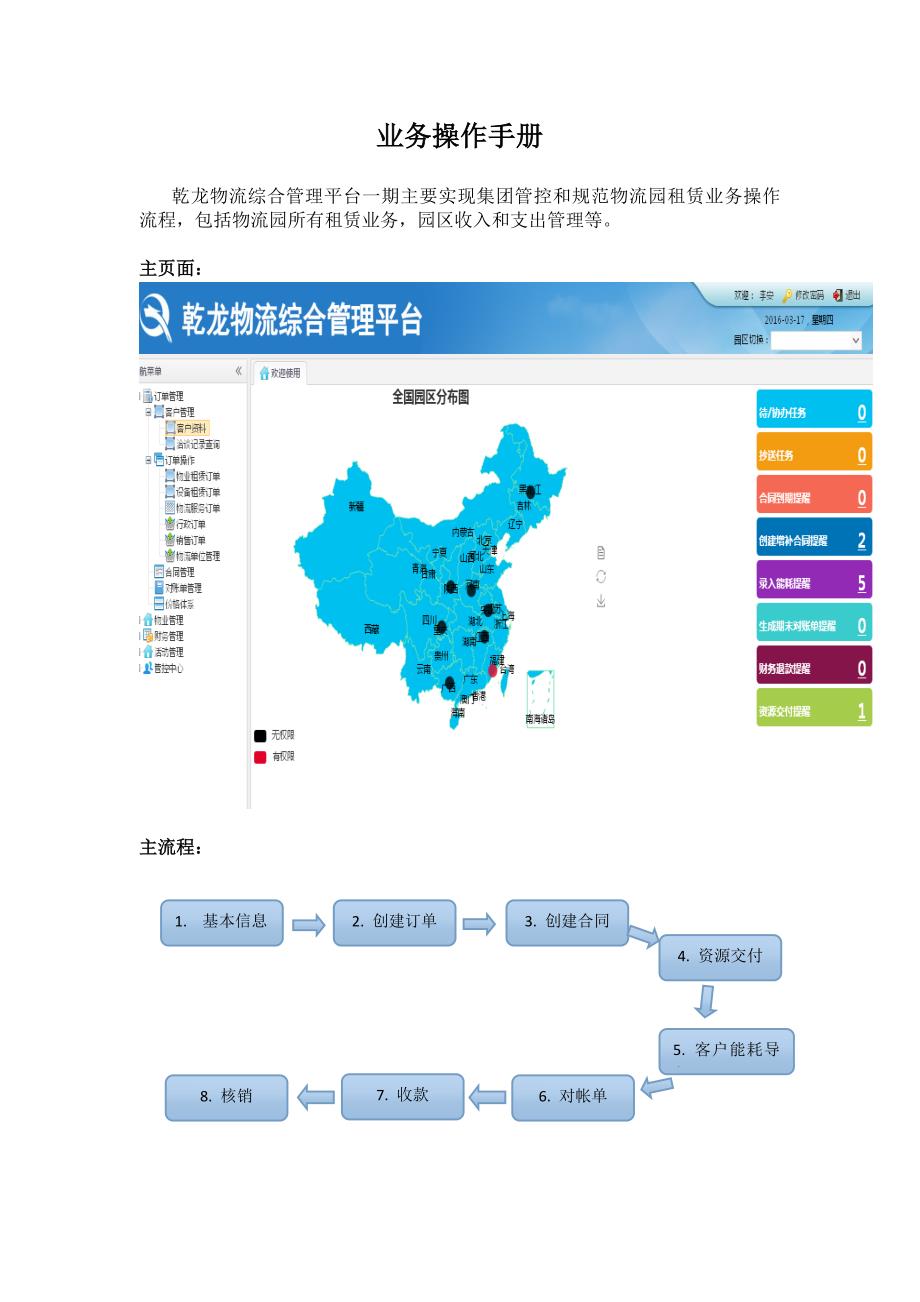Select the highlighted 客户资料 tree item
This screenshot has height=1302, width=920.
click(x=187, y=427)
